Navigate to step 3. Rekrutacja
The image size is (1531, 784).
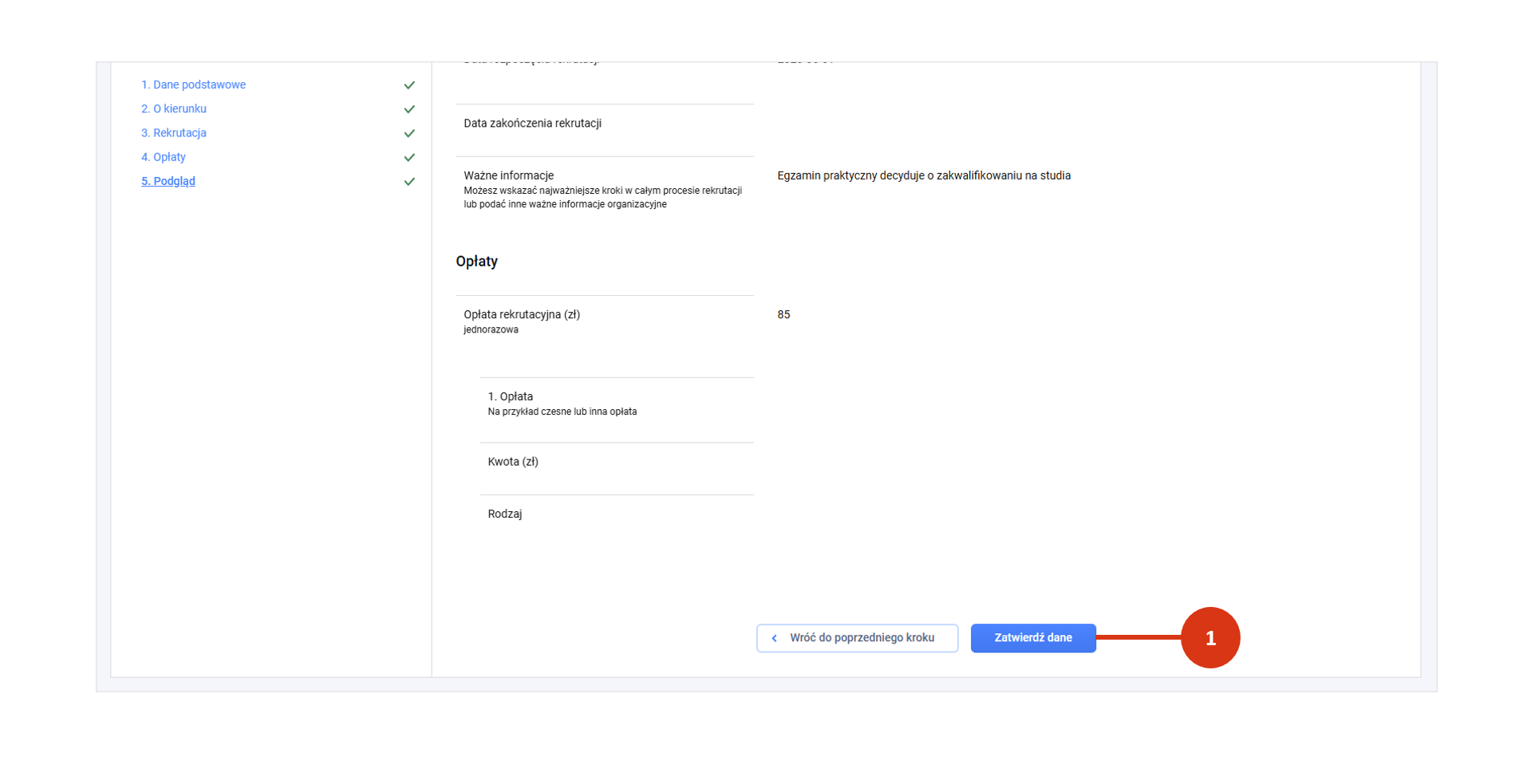pos(174,133)
